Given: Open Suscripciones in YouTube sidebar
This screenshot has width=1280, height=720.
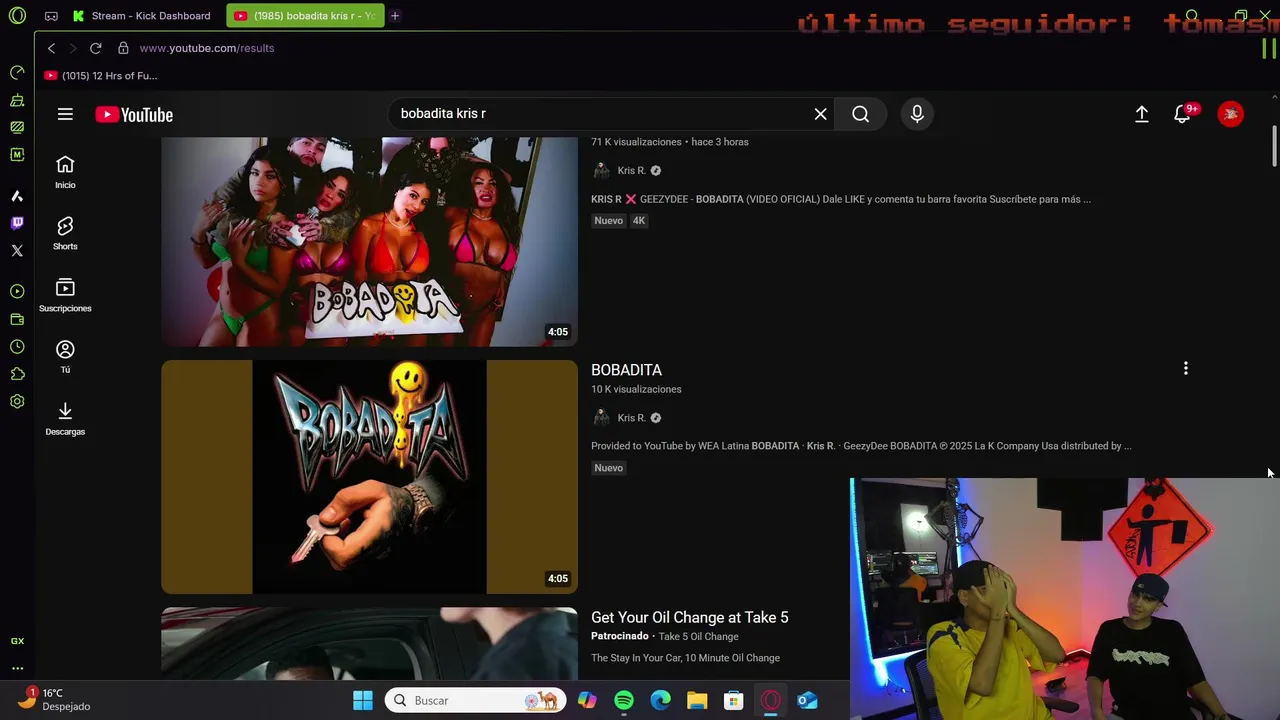Looking at the screenshot, I should (65, 296).
